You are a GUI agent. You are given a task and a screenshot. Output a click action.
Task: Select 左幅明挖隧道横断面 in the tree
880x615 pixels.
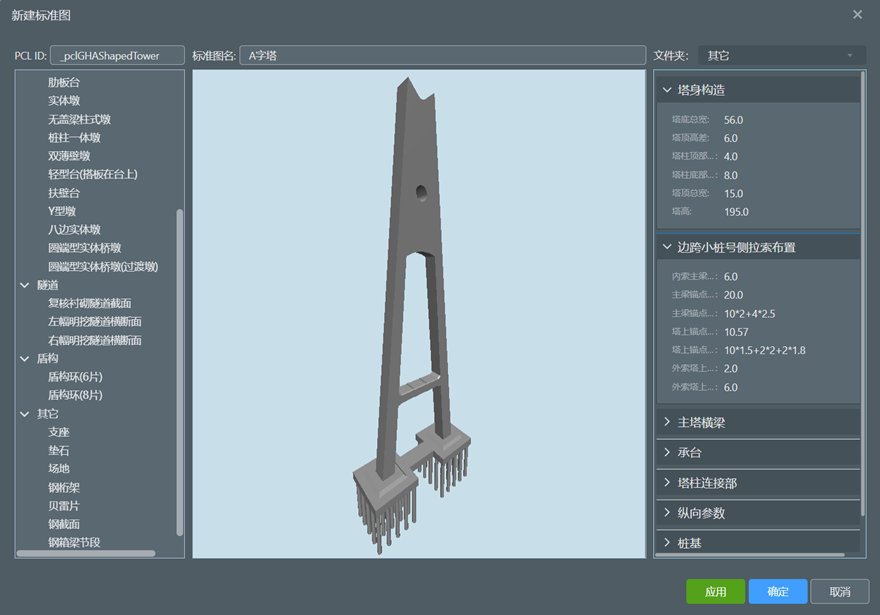point(94,322)
